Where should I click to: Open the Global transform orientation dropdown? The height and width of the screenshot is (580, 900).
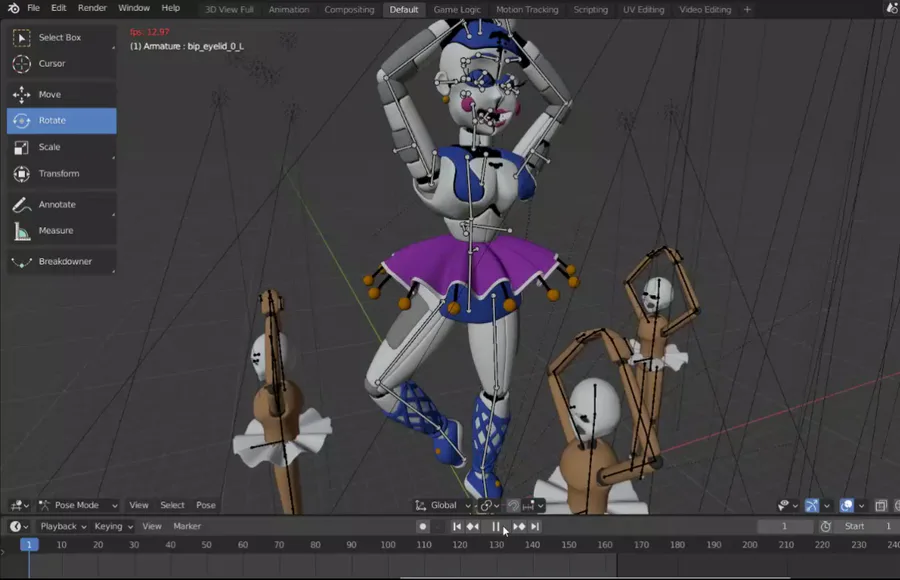pos(443,505)
